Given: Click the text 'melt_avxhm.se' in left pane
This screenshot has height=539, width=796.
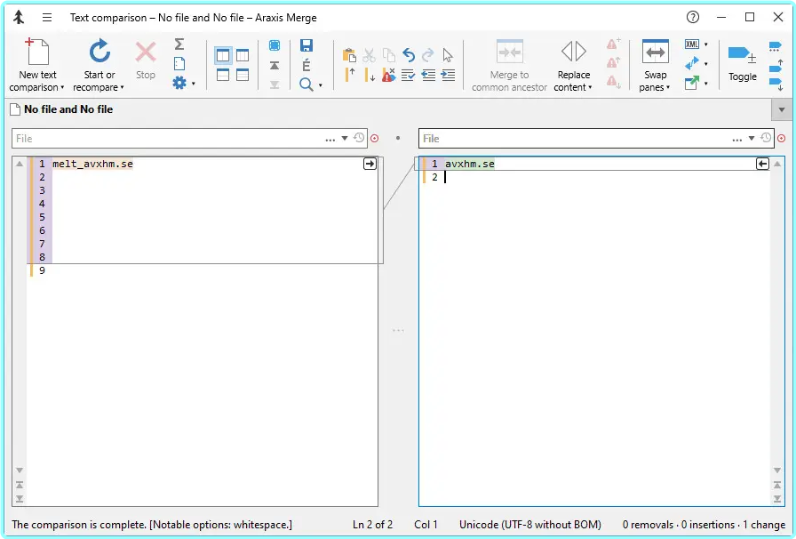Looking at the screenshot, I should pyautogui.click(x=92, y=164).
